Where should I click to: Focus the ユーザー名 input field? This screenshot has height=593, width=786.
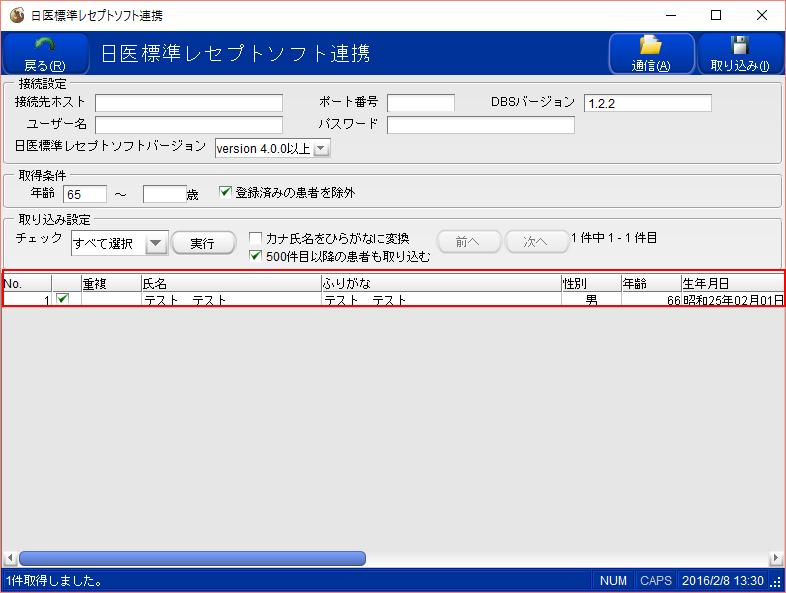point(189,125)
